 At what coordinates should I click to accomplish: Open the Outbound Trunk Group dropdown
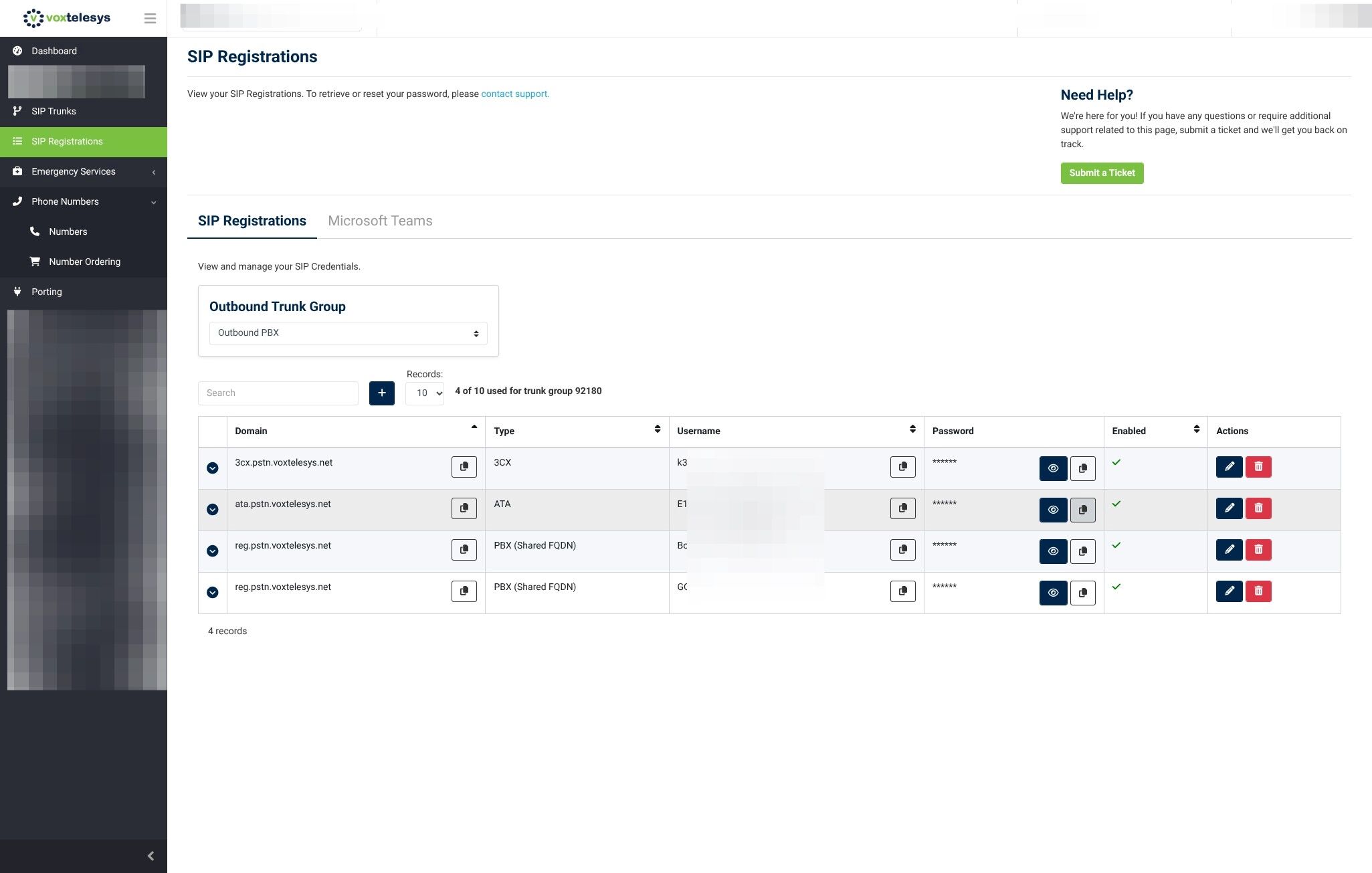tap(348, 333)
